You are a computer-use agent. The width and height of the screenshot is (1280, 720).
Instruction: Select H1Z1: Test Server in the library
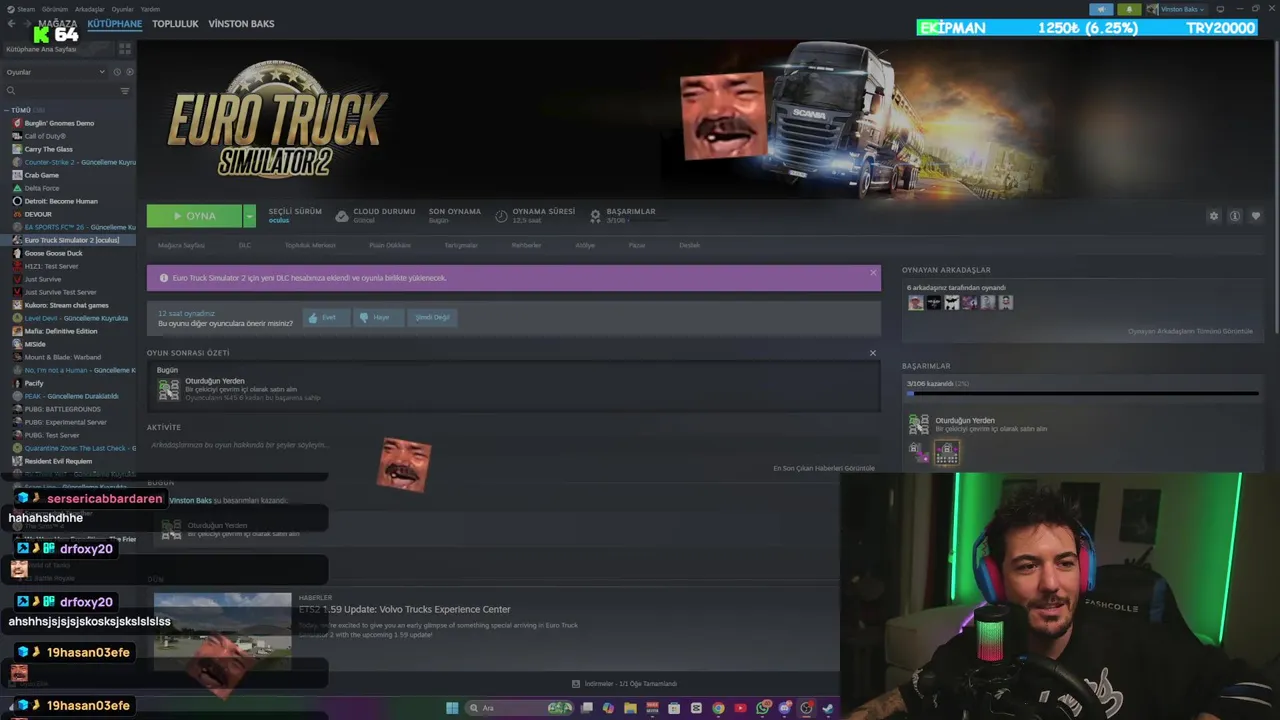[51, 266]
